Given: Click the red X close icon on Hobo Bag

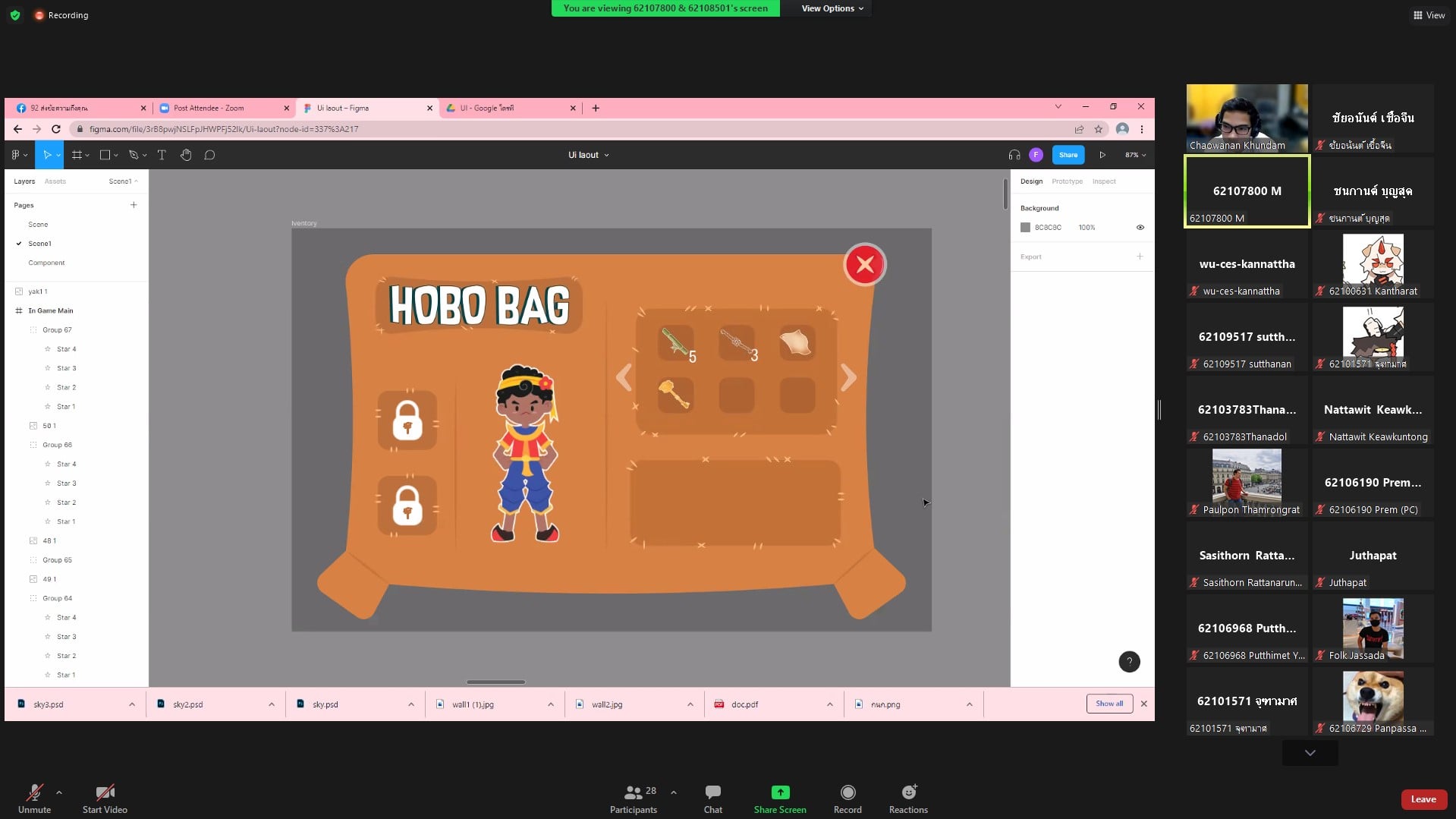Looking at the screenshot, I should click(x=864, y=265).
